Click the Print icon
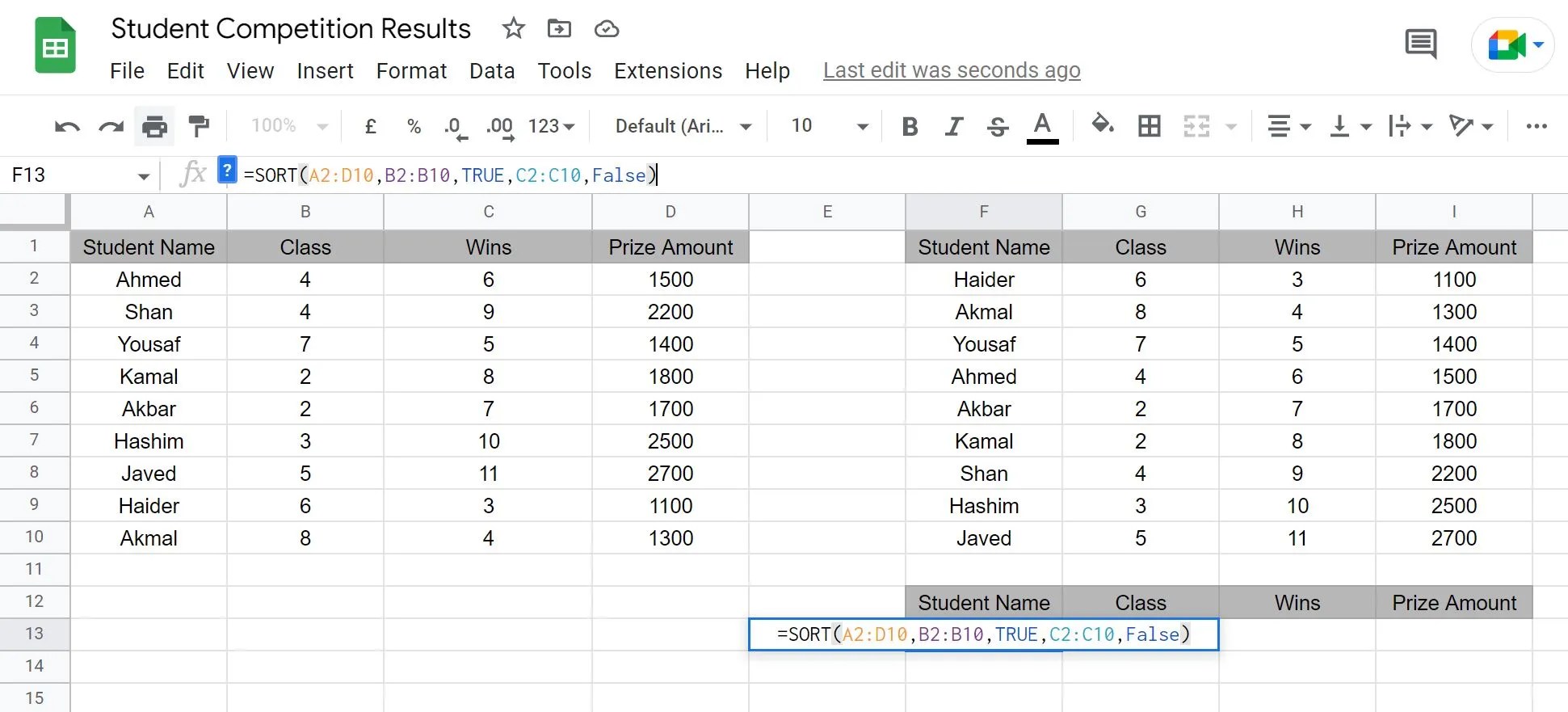 coord(154,126)
